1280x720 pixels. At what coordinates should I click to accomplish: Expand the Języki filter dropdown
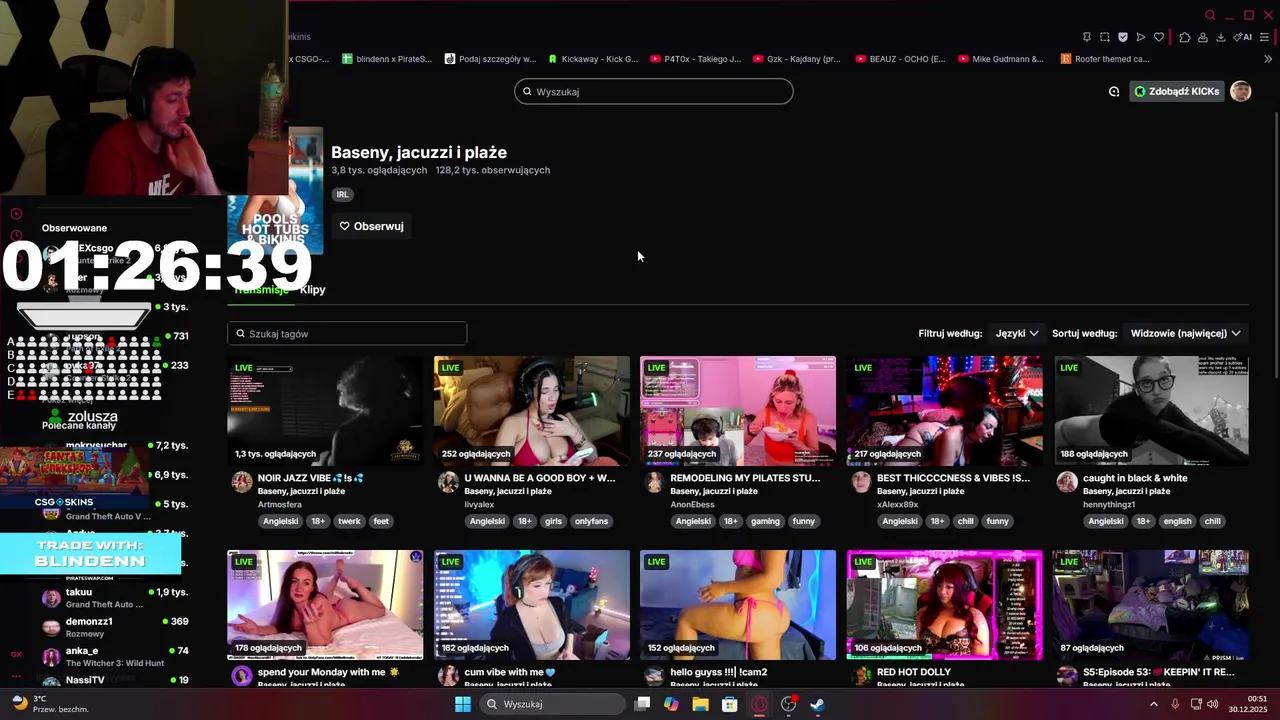[x=1017, y=333]
